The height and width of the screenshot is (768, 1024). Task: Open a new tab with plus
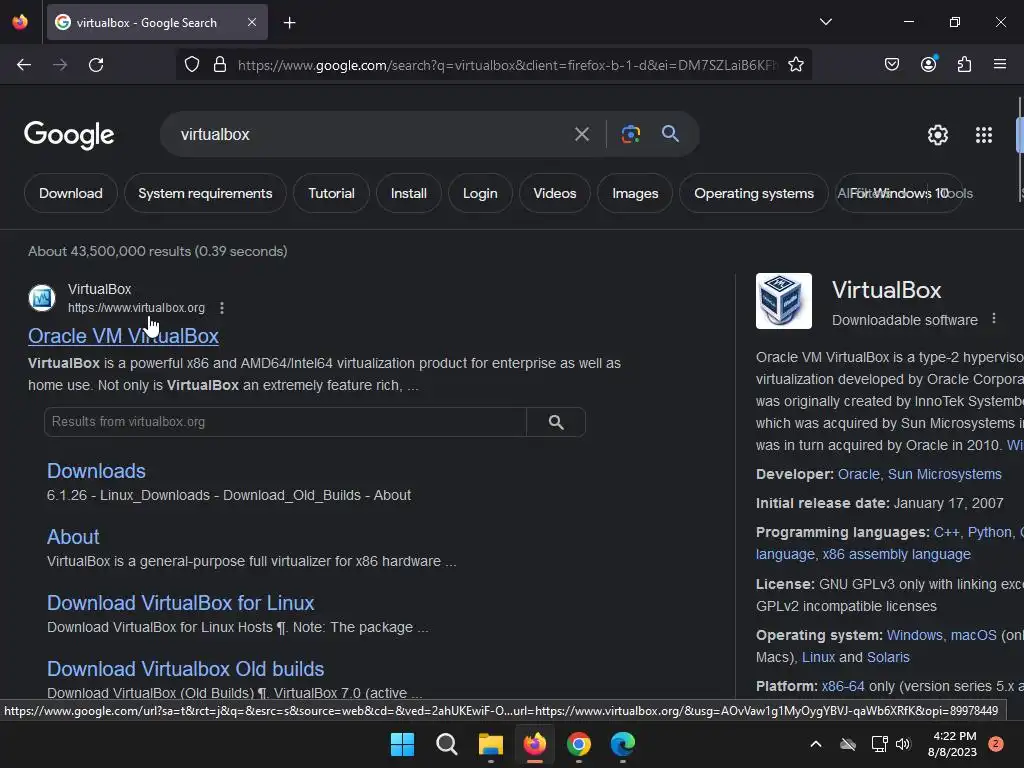pyautogui.click(x=289, y=23)
